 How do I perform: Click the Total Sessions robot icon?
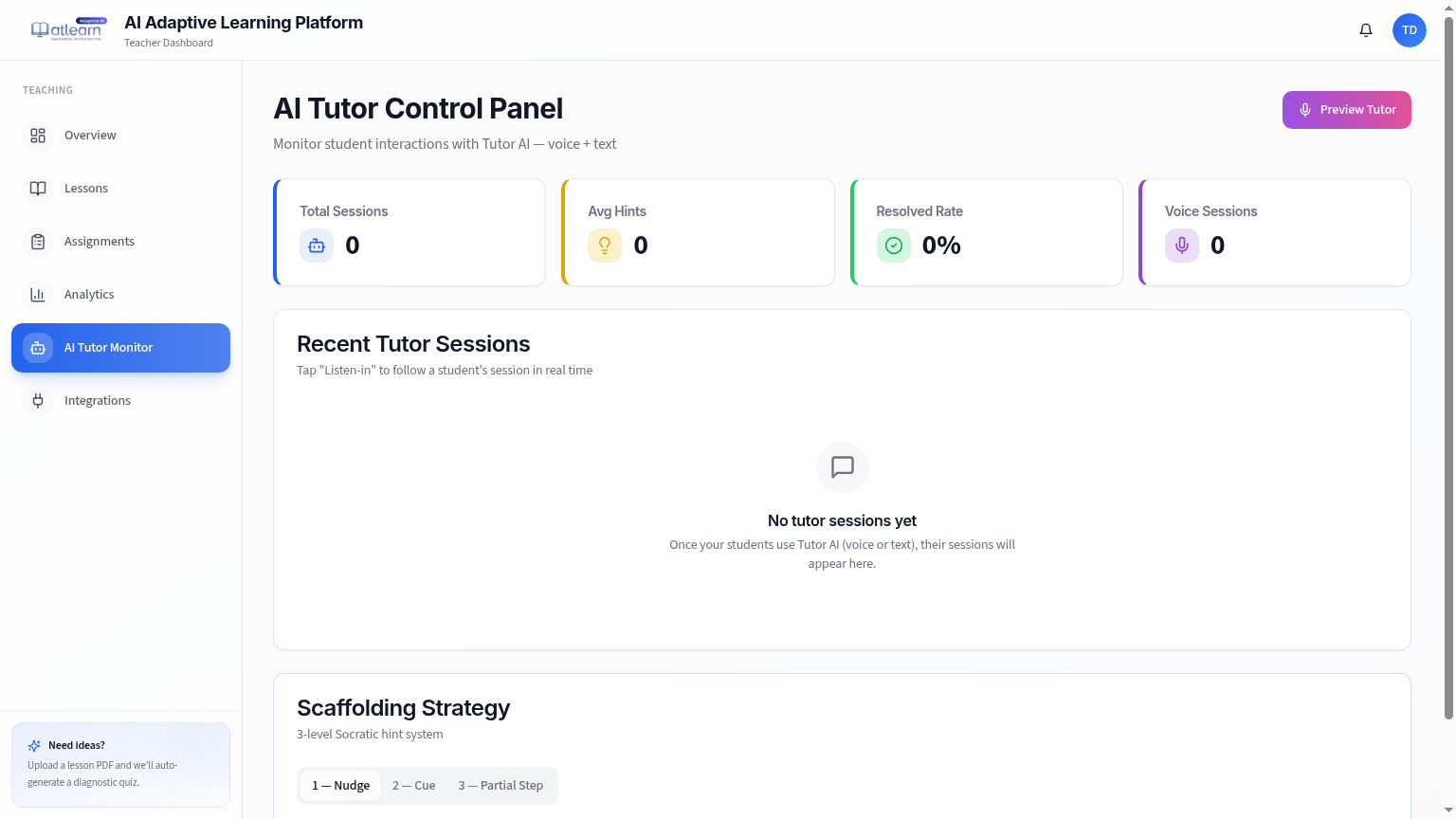click(x=317, y=246)
